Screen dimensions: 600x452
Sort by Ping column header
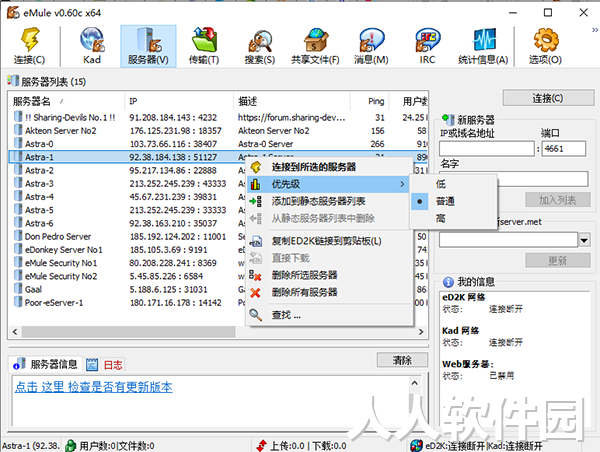[370, 101]
